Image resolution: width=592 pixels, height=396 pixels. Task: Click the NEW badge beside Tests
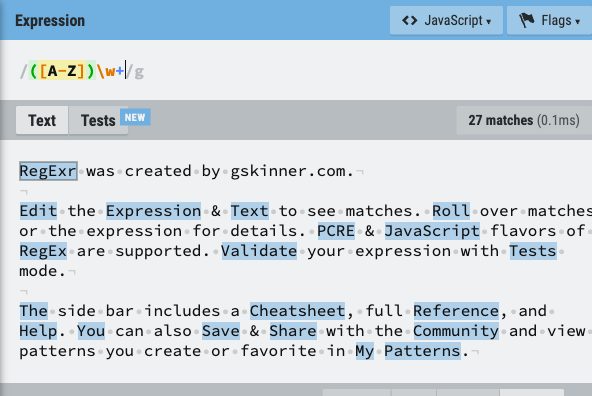pos(135,117)
